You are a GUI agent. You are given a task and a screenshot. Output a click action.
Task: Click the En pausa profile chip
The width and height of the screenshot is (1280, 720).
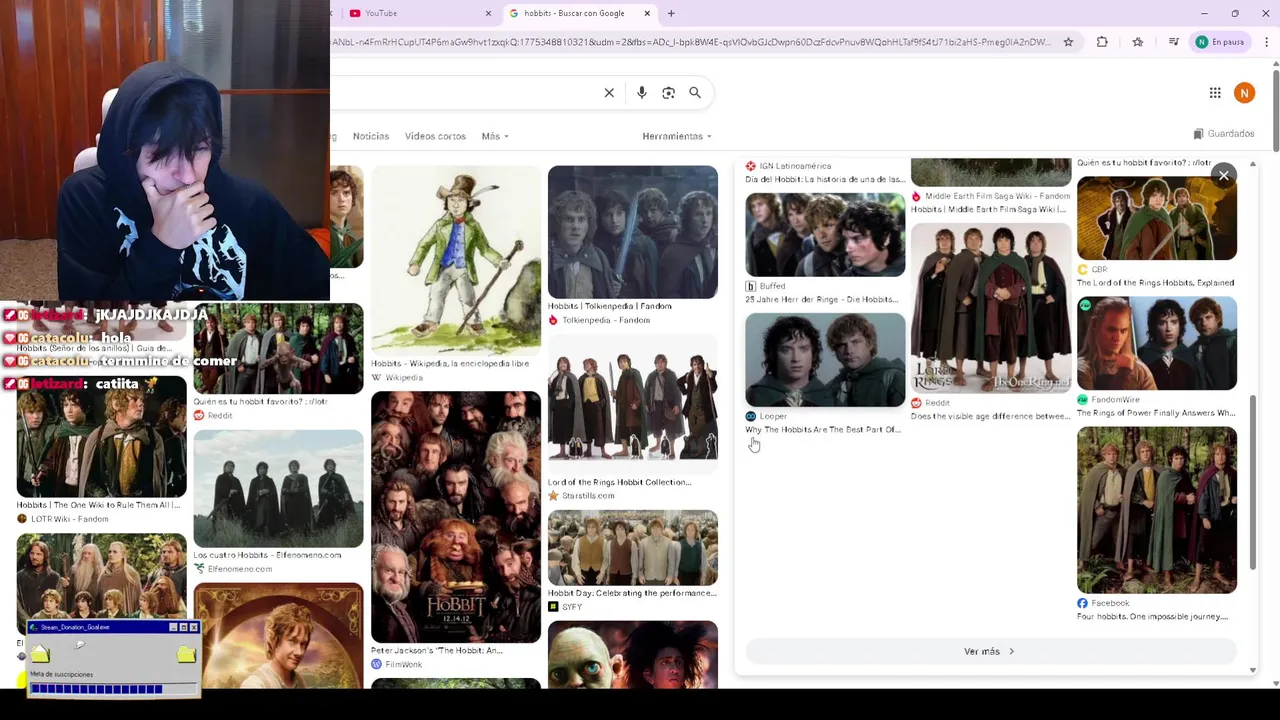(1219, 42)
